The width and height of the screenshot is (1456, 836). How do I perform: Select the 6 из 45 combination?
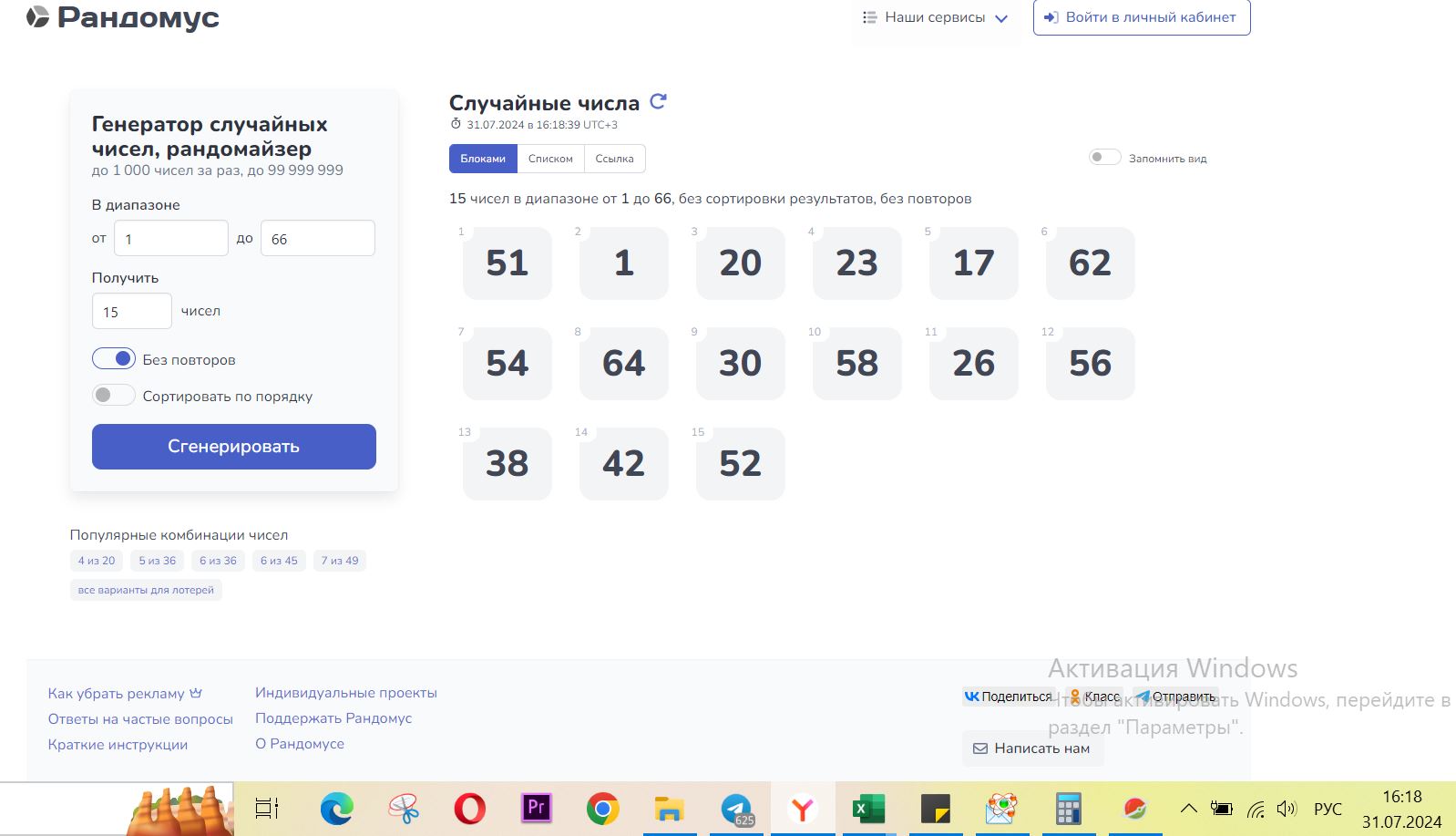[x=279, y=561]
